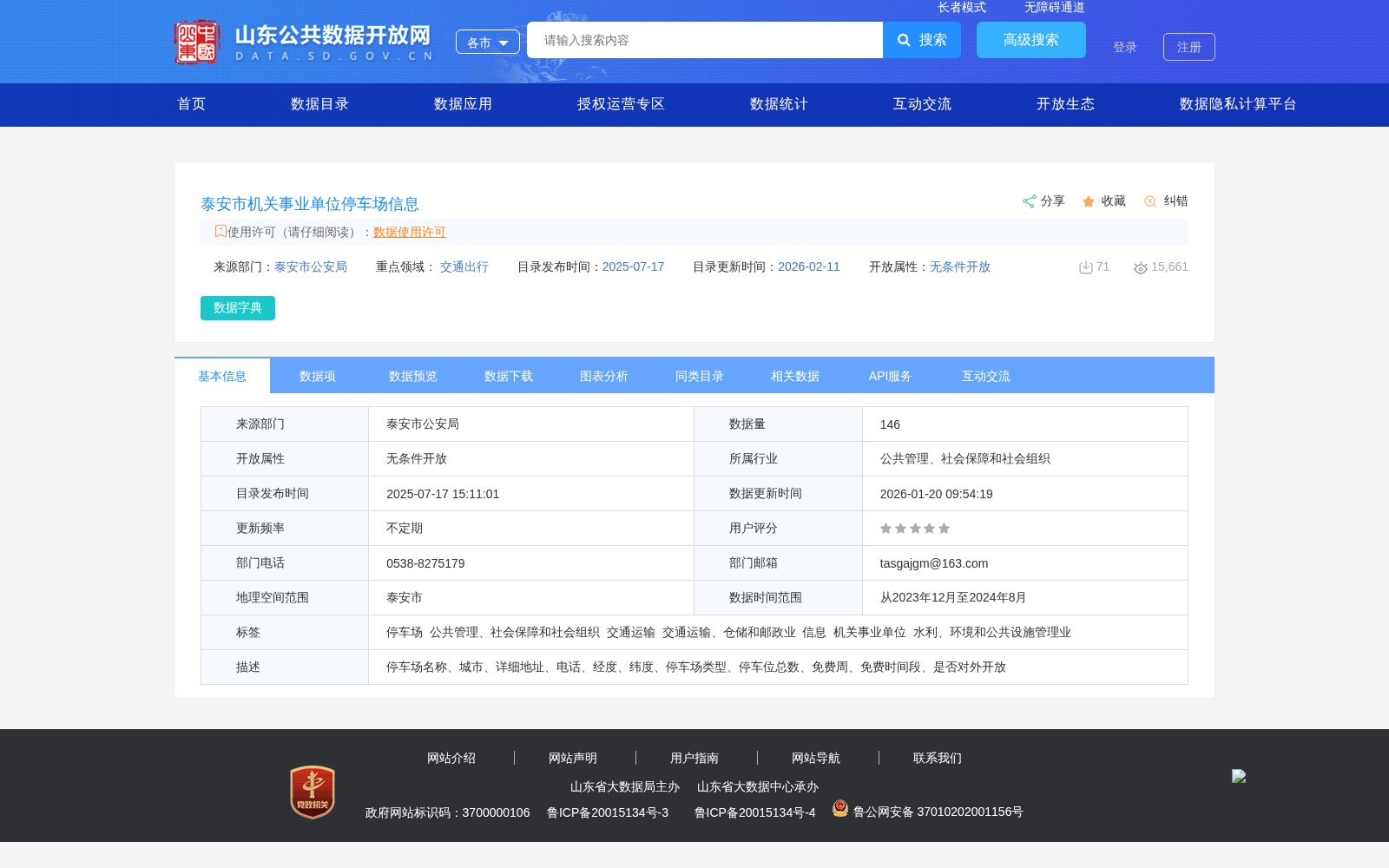The width and height of the screenshot is (1389, 868).
Task: Click the favorite star icon
Action: (x=1089, y=201)
